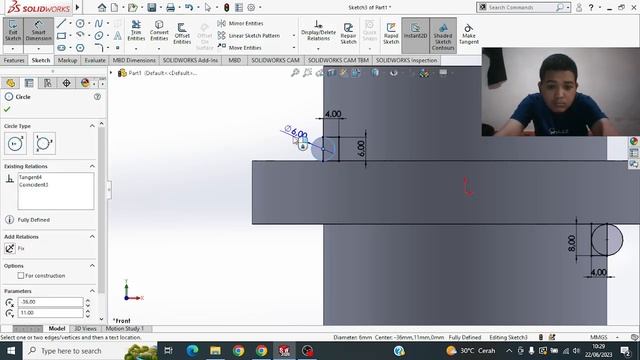Open the ConfigurationManager tab icon
This screenshot has height=360, width=640.
[47, 83]
